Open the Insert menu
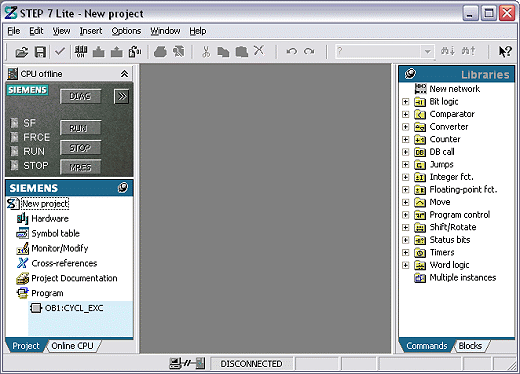The height and width of the screenshot is (374, 520). (91, 31)
